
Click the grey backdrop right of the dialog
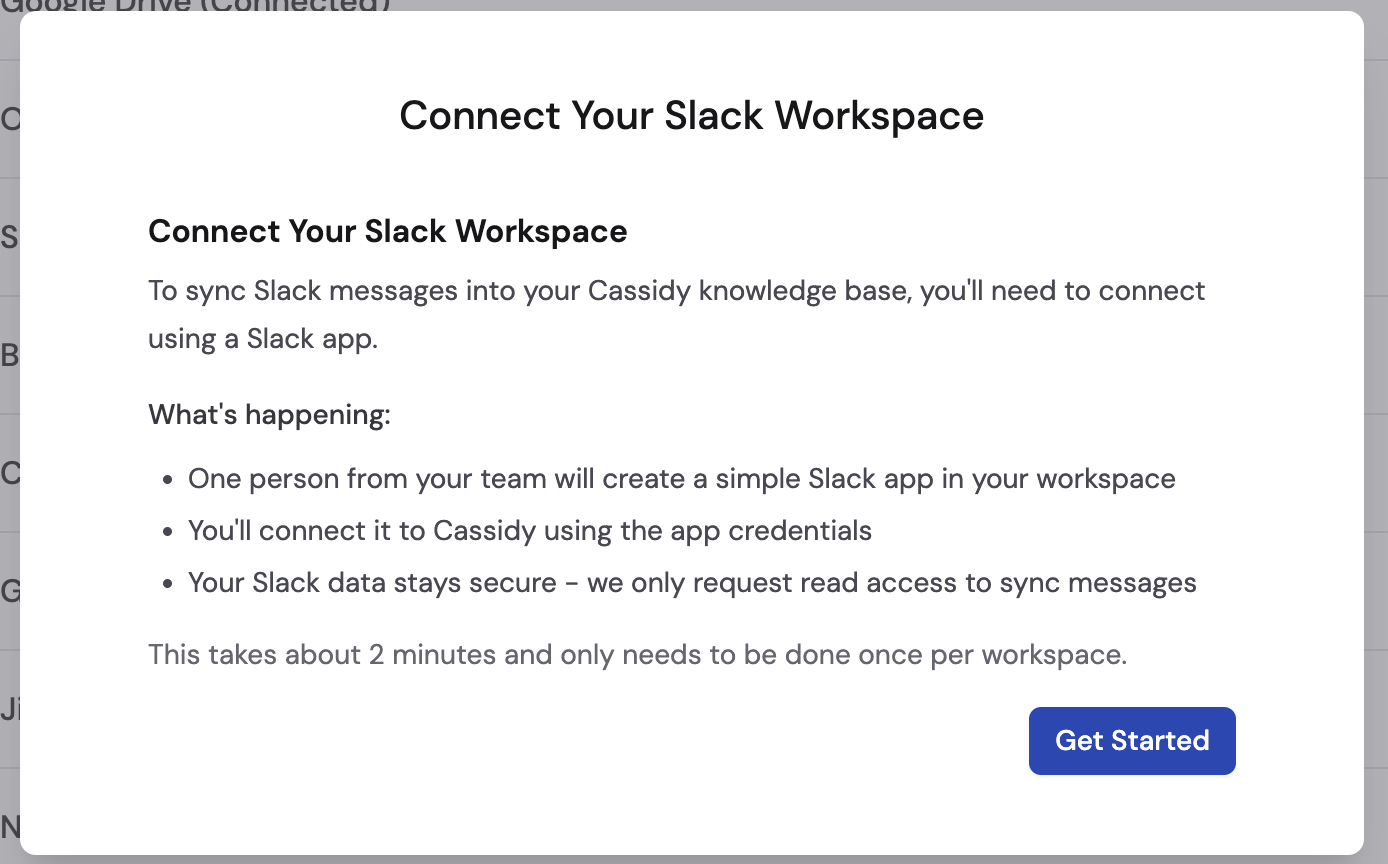click(x=1377, y=432)
